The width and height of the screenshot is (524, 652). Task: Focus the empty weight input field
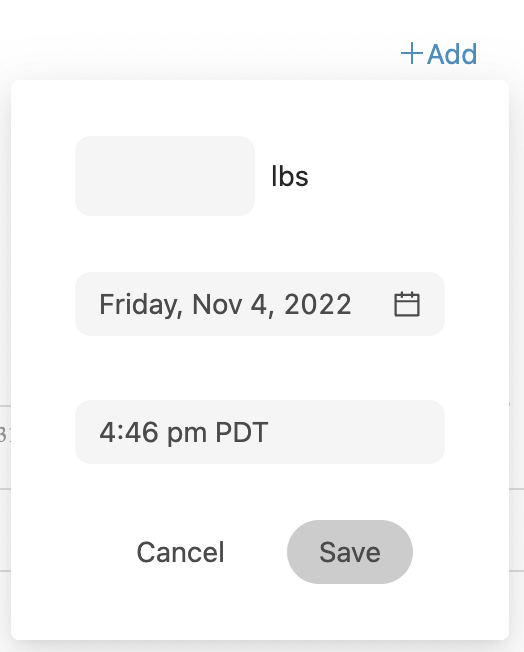click(165, 176)
